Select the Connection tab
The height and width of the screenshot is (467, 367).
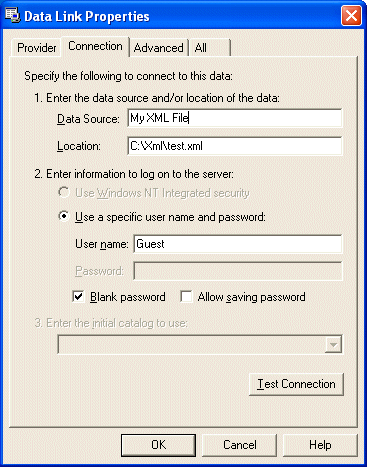95,46
